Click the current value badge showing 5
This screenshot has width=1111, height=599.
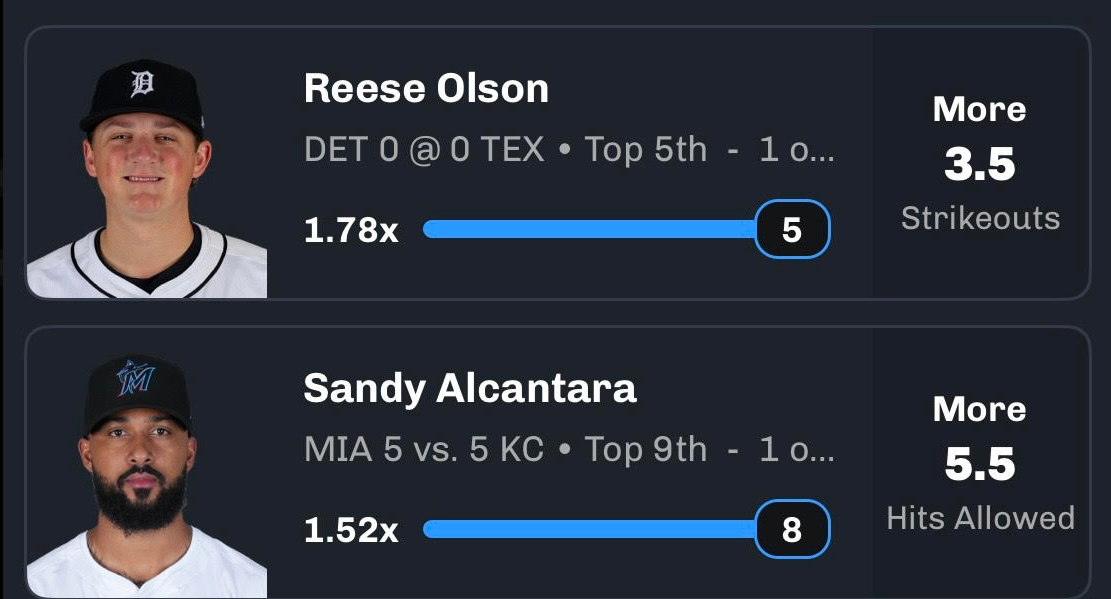pos(792,229)
